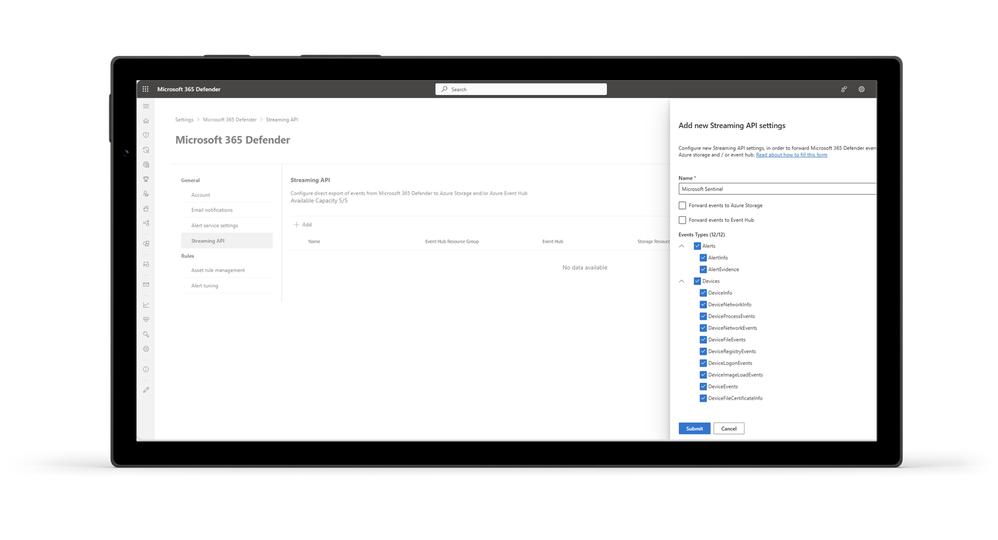Viewport: 998px width, 540px height.
Task: Uncheck the DeviceNetworkInfo checkbox
Action: click(703, 304)
